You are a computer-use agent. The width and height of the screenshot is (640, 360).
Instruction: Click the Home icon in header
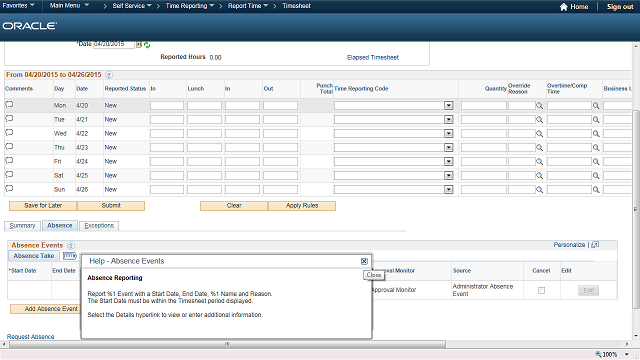(564, 7)
